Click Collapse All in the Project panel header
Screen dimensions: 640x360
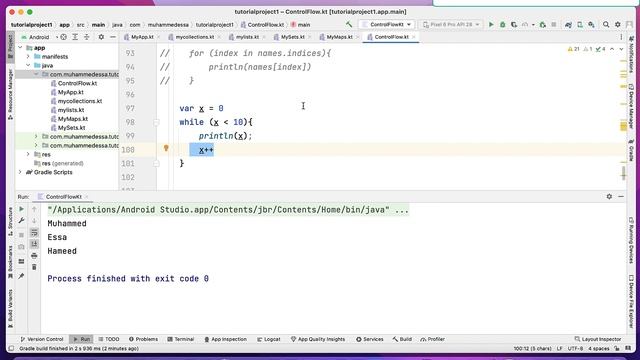click(x=87, y=37)
